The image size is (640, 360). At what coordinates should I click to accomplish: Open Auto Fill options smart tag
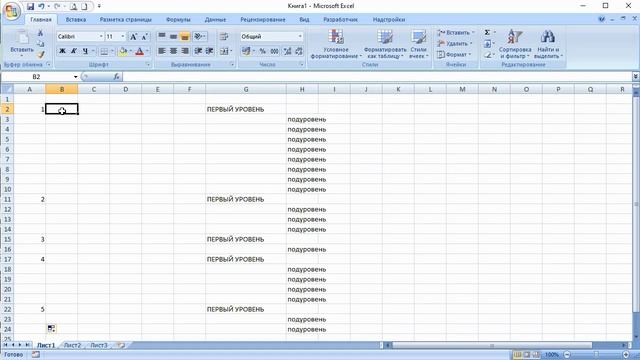[51, 329]
